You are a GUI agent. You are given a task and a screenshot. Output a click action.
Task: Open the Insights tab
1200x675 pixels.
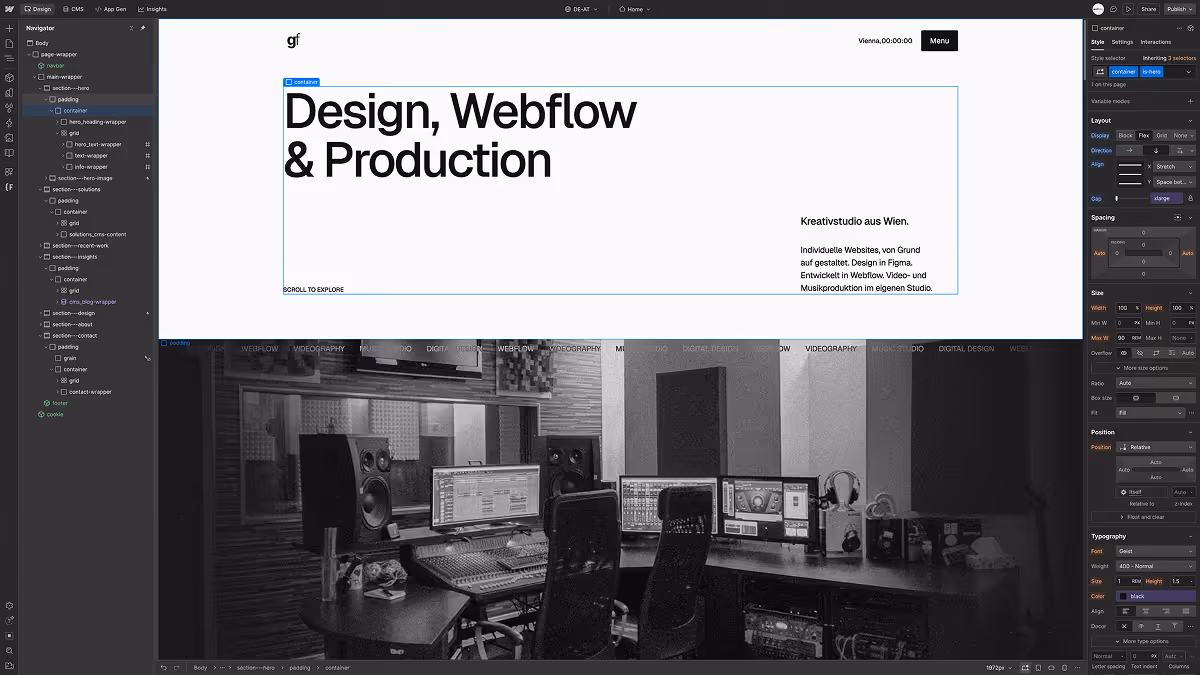153,9
